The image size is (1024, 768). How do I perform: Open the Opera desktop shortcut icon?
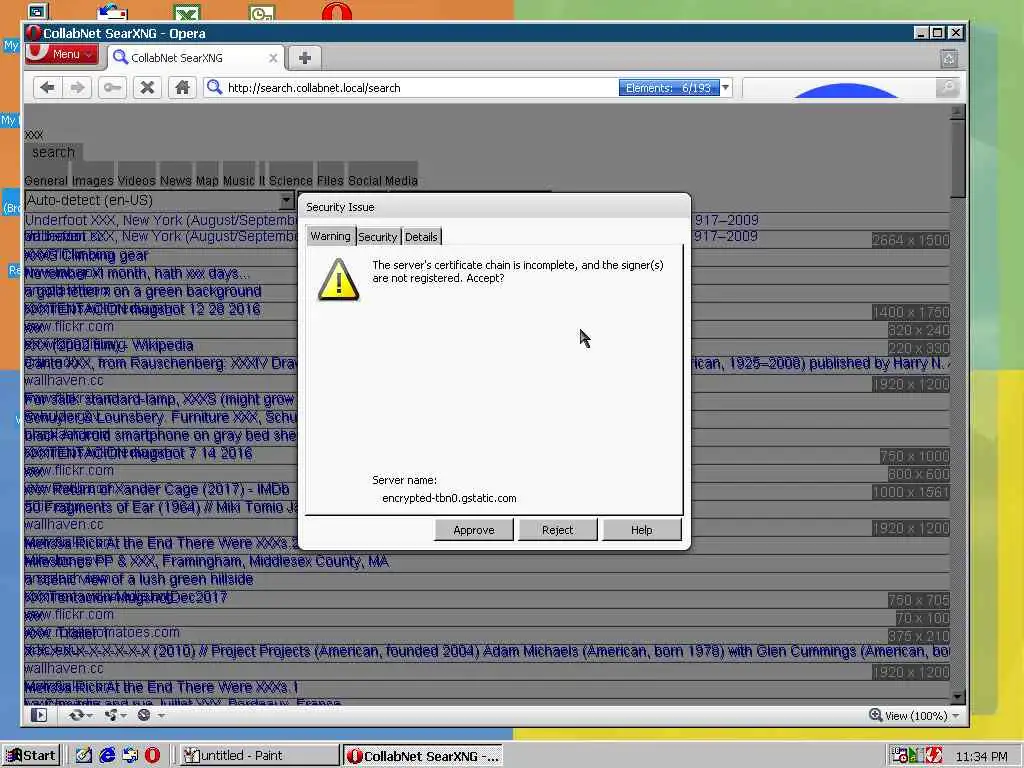click(x=337, y=12)
